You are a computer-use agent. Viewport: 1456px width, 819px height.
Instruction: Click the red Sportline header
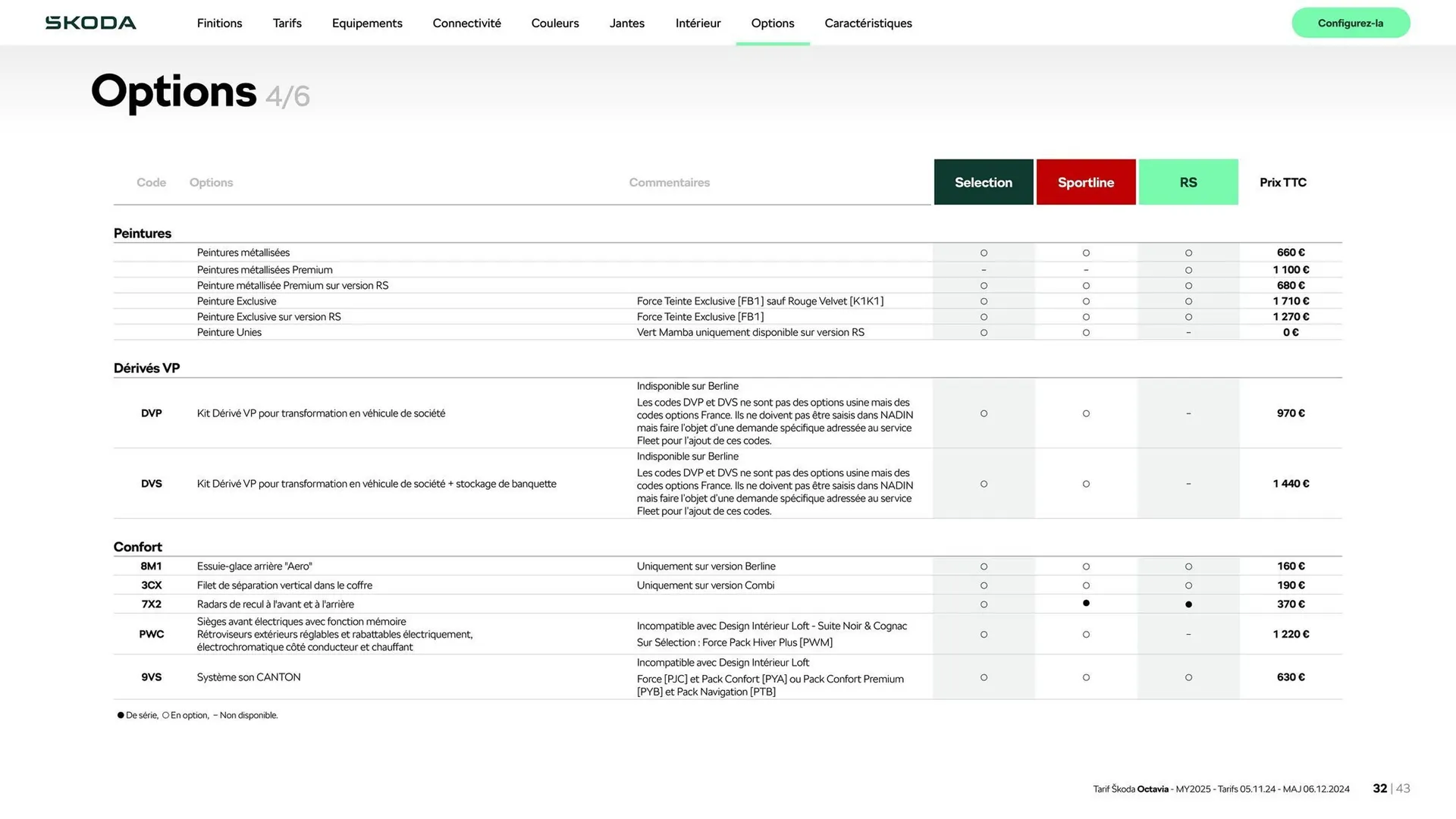1085,182
